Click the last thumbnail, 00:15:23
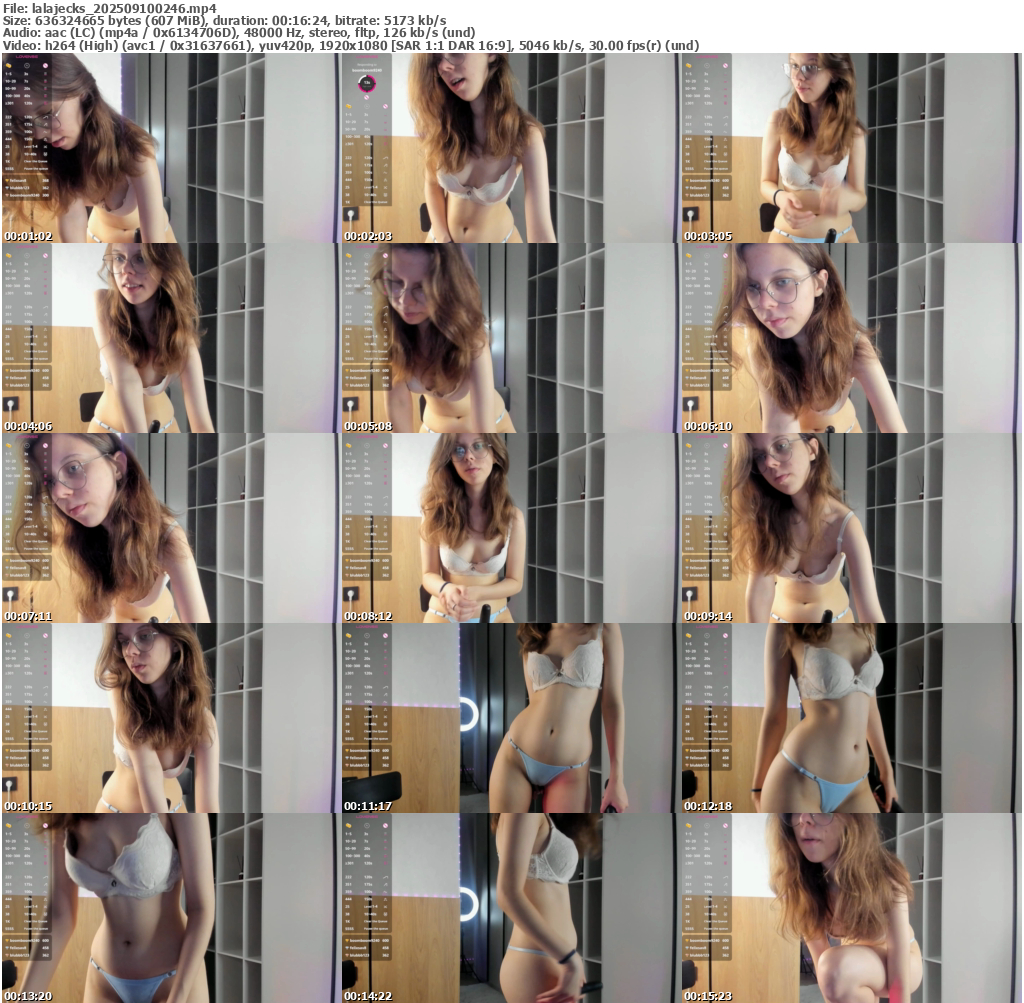This screenshot has height=1003, width=1024. pos(851,908)
